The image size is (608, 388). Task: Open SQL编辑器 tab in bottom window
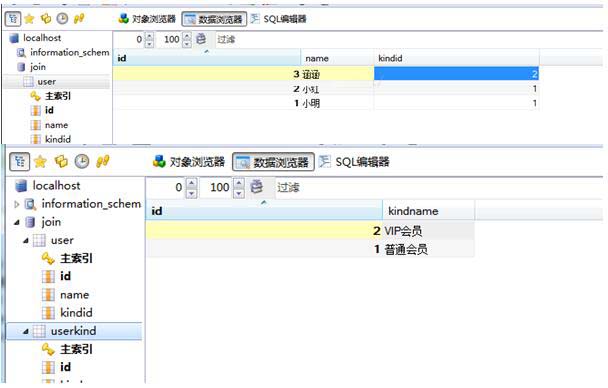pyautogui.click(x=354, y=162)
